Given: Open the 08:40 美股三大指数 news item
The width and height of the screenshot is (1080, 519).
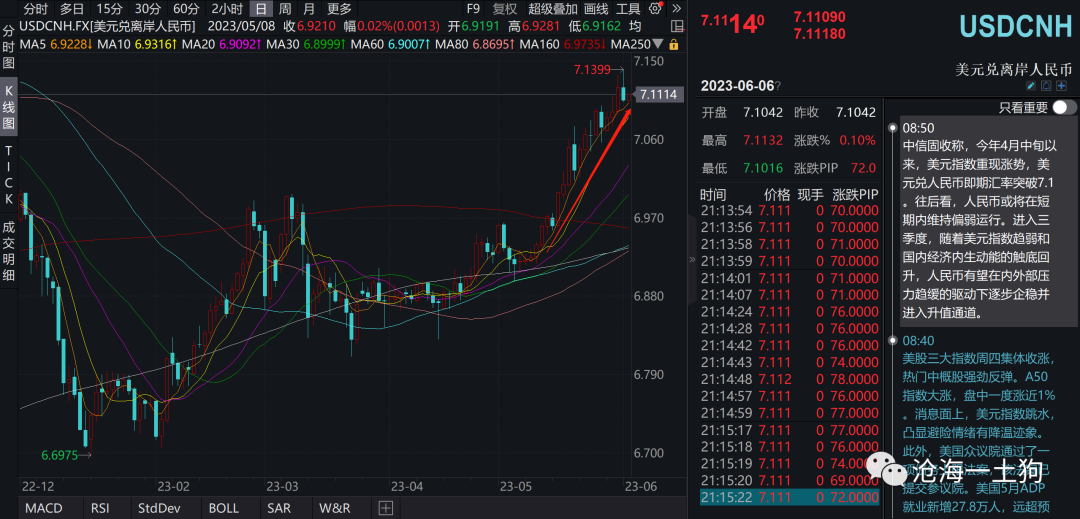Looking at the screenshot, I should click(x=979, y=427).
